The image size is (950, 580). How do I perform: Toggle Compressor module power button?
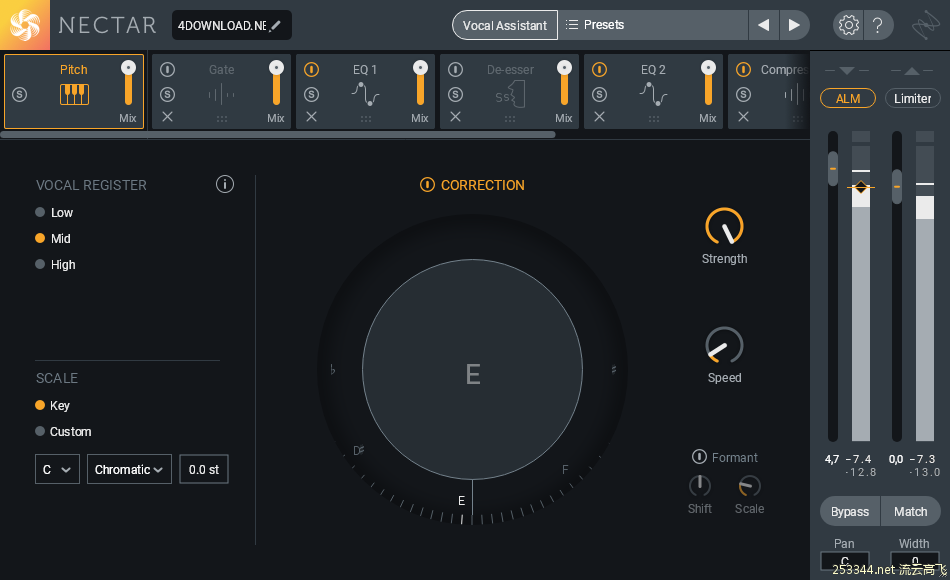[743, 70]
